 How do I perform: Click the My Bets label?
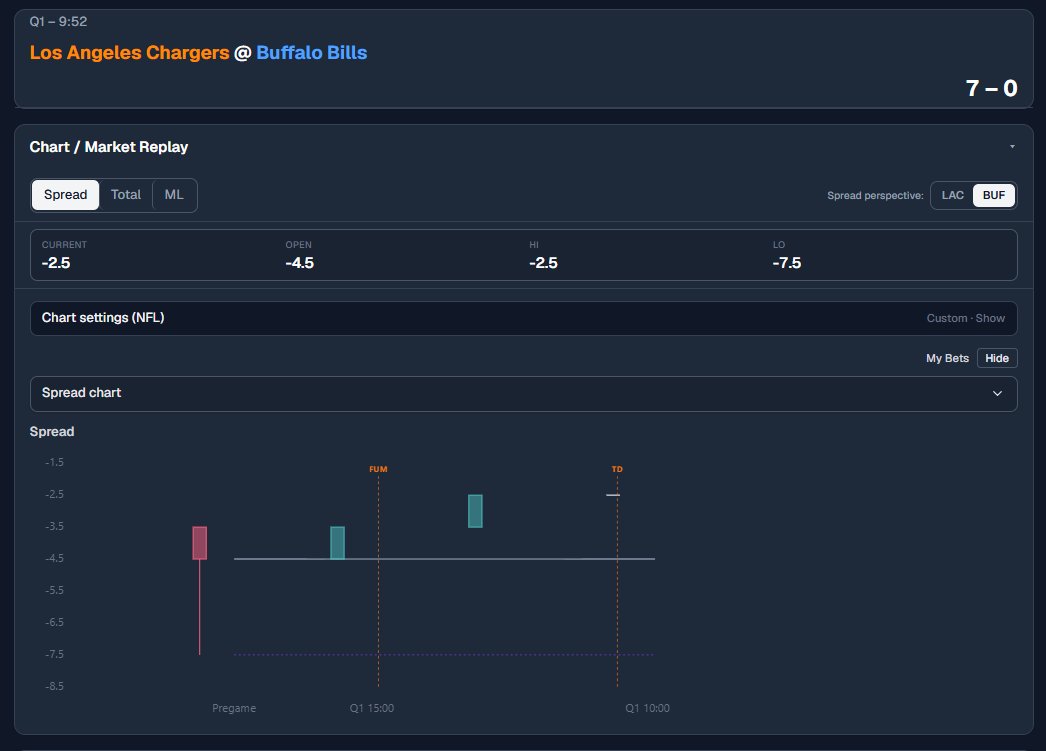point(947,358)
